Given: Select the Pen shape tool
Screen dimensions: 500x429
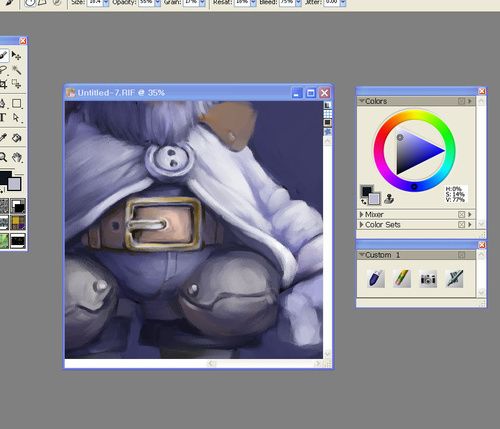Looking at the screenshot, I should point(3,103).
